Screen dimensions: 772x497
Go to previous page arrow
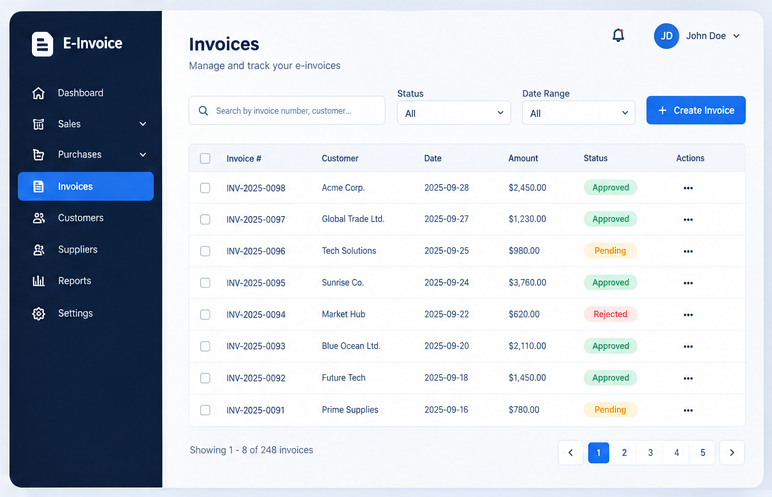[571, 453]
